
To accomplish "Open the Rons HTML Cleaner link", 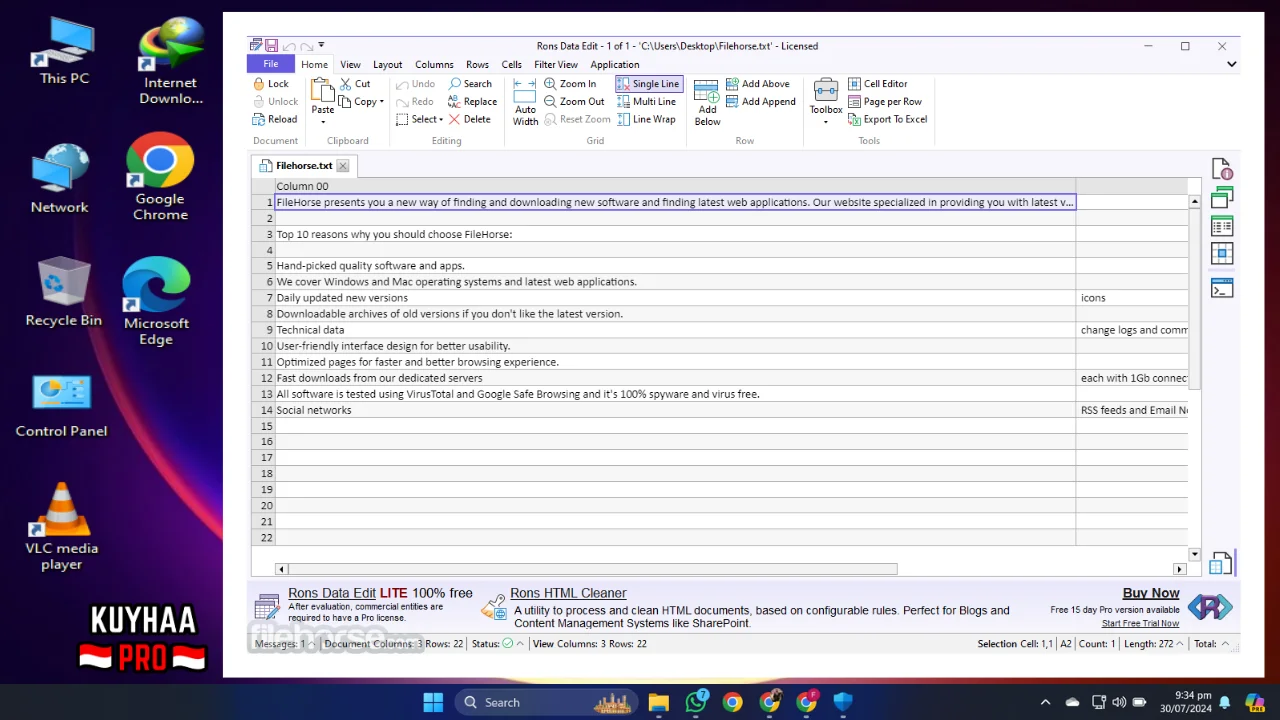I will pos(568,593).
